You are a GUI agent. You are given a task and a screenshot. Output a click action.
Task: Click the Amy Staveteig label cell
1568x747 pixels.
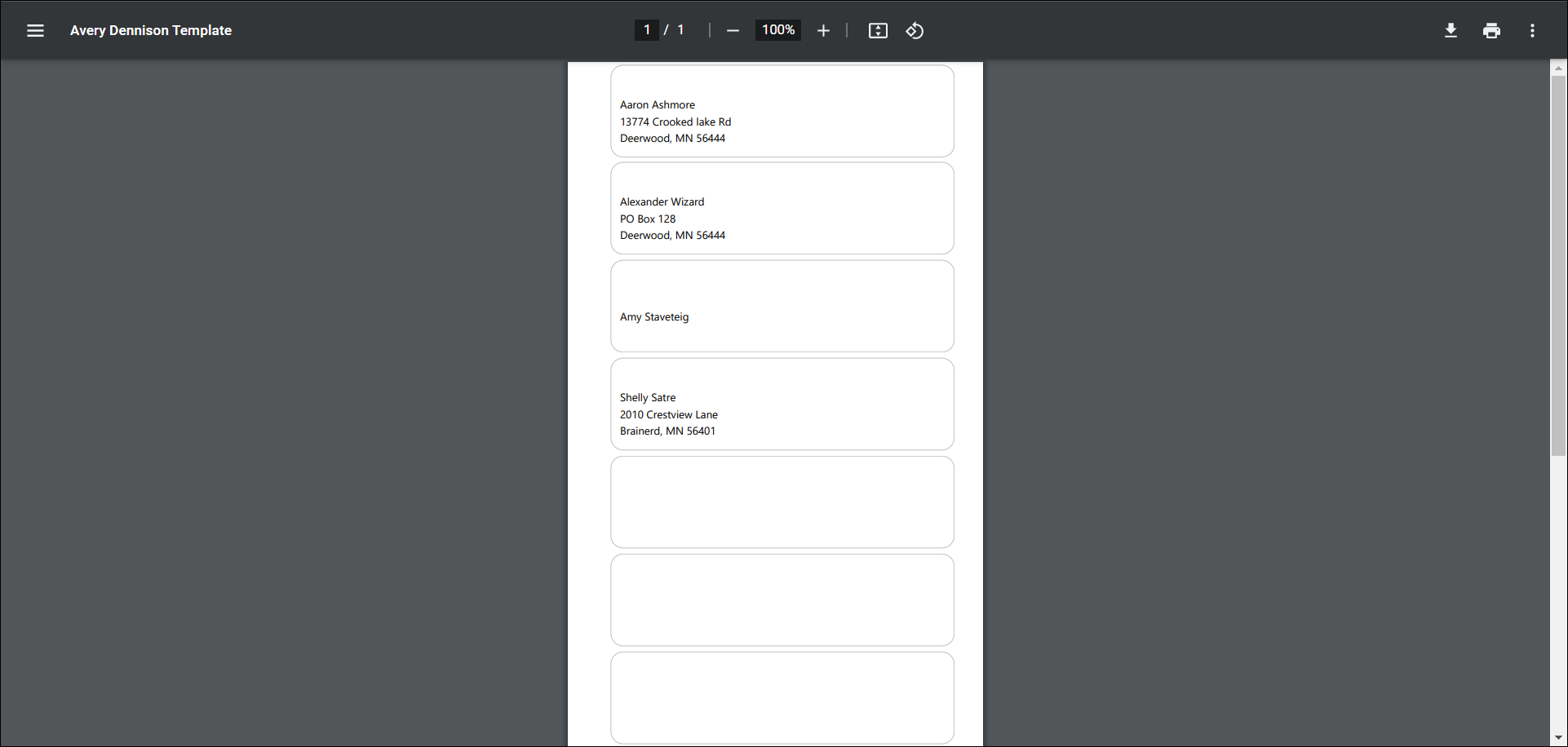click(x=781, y=306)
